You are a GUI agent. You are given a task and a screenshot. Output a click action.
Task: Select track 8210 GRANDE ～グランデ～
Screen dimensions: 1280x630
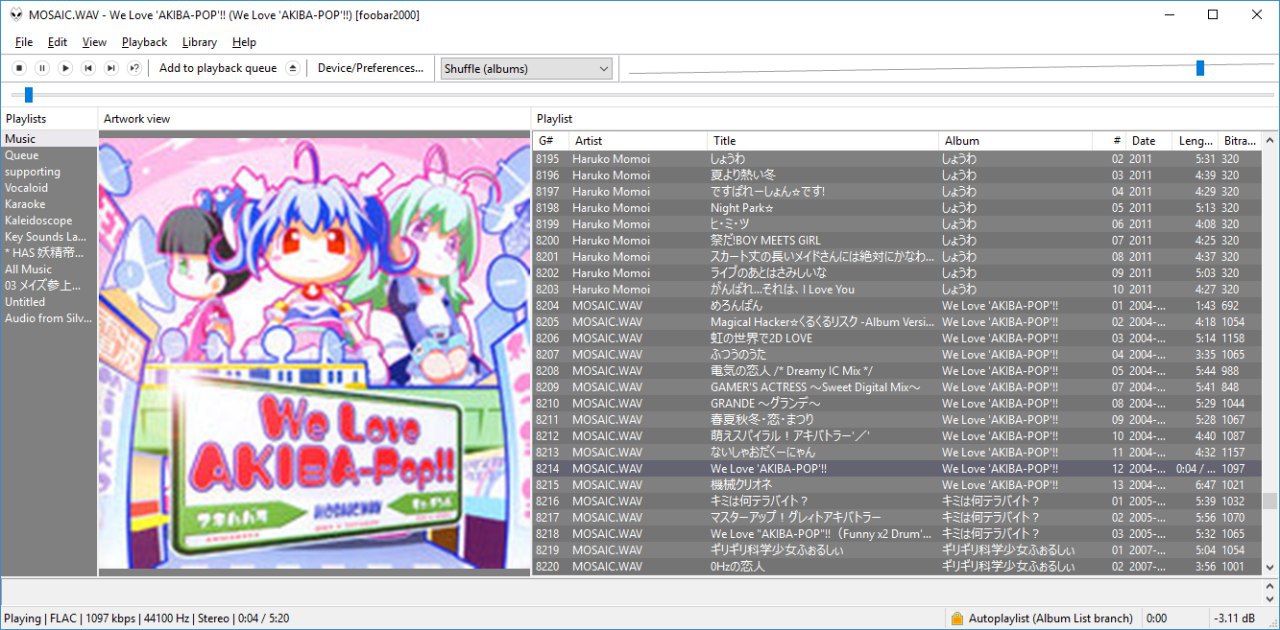pos(897,403)
